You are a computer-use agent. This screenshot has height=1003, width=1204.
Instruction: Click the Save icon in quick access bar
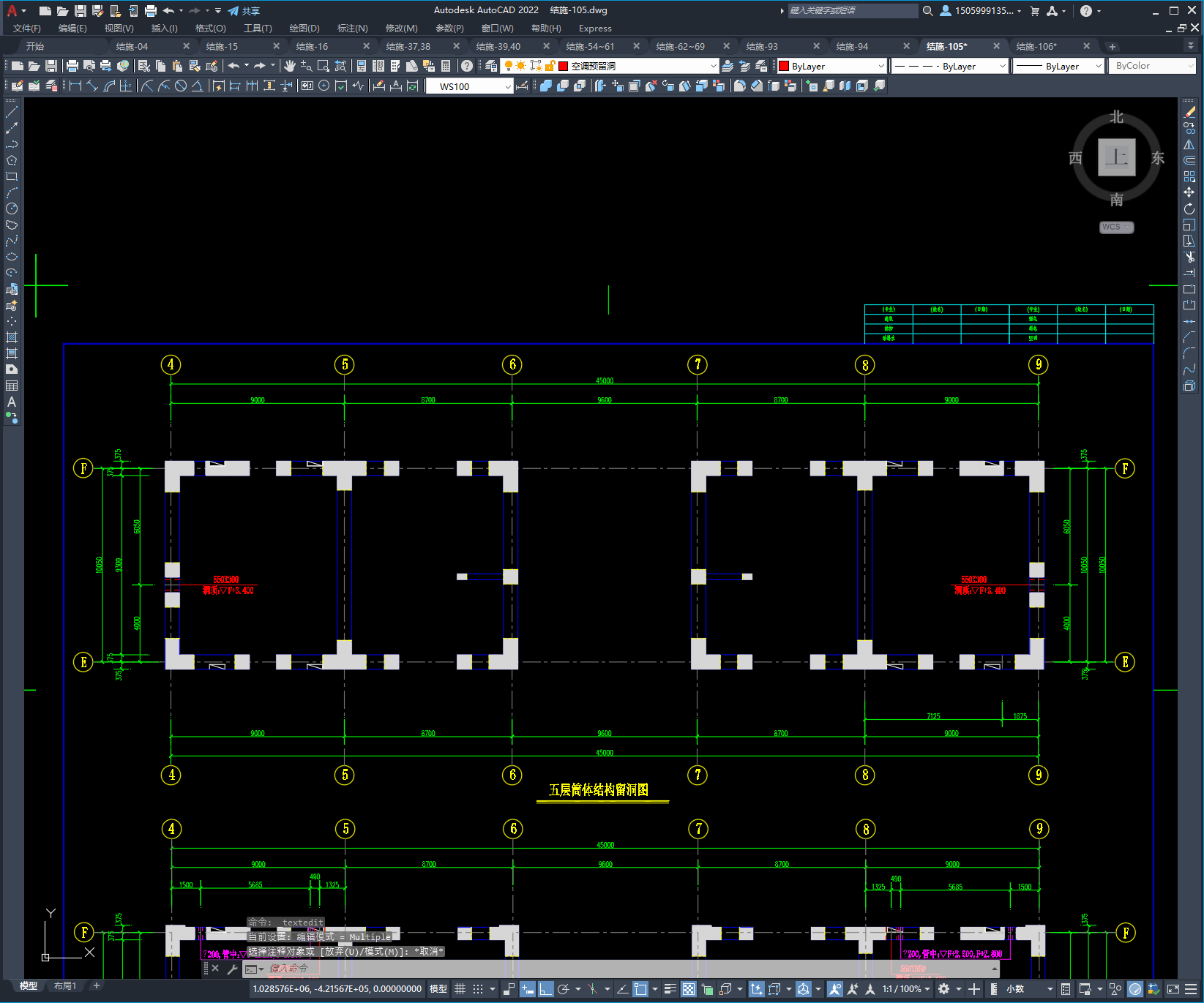click(x=80, y=11)
